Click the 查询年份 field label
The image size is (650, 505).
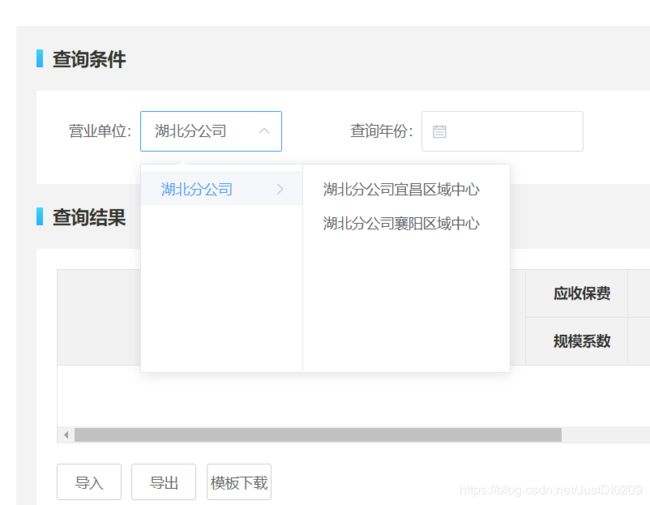point(382,131)
